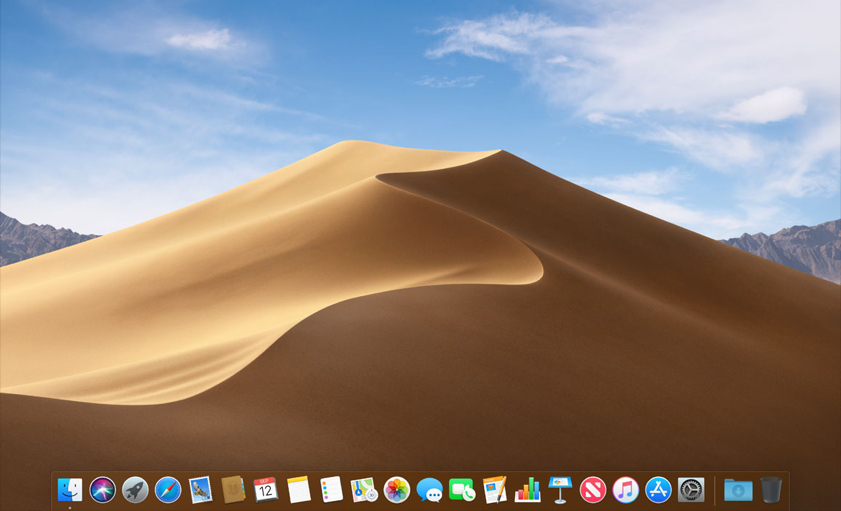Open the Notes app

coord(299,489)
